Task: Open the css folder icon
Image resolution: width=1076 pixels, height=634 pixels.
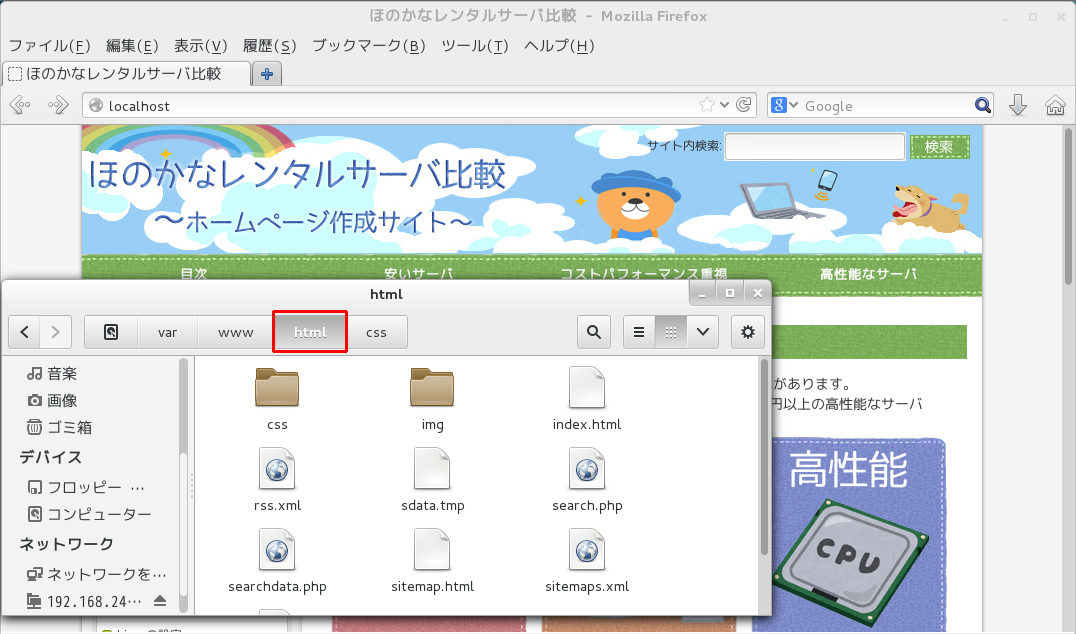Action: [277, 388]
